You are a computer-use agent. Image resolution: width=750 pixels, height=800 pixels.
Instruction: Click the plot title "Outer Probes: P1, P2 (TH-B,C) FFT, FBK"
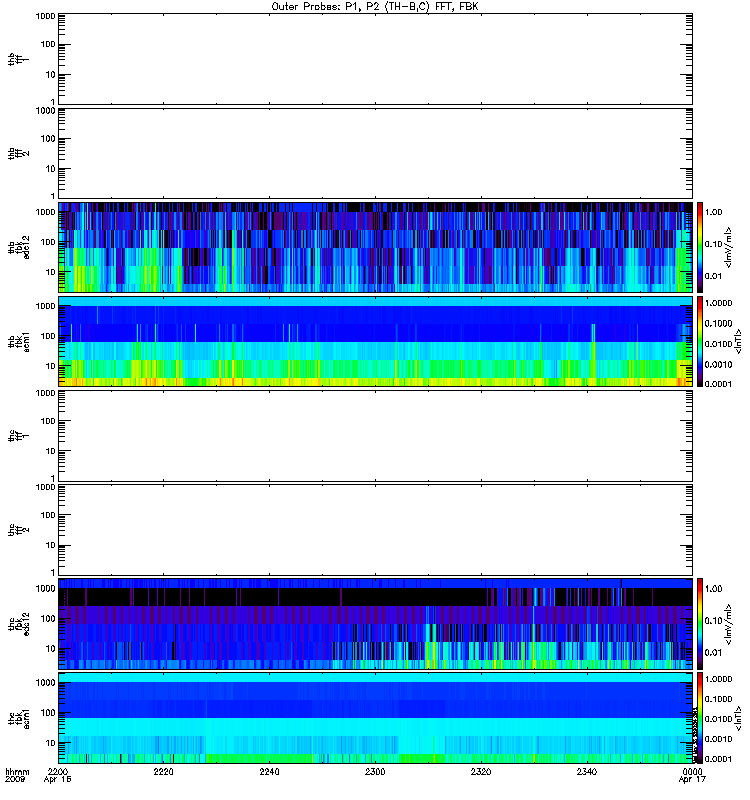pyautogui.click(x=375, y=7)
